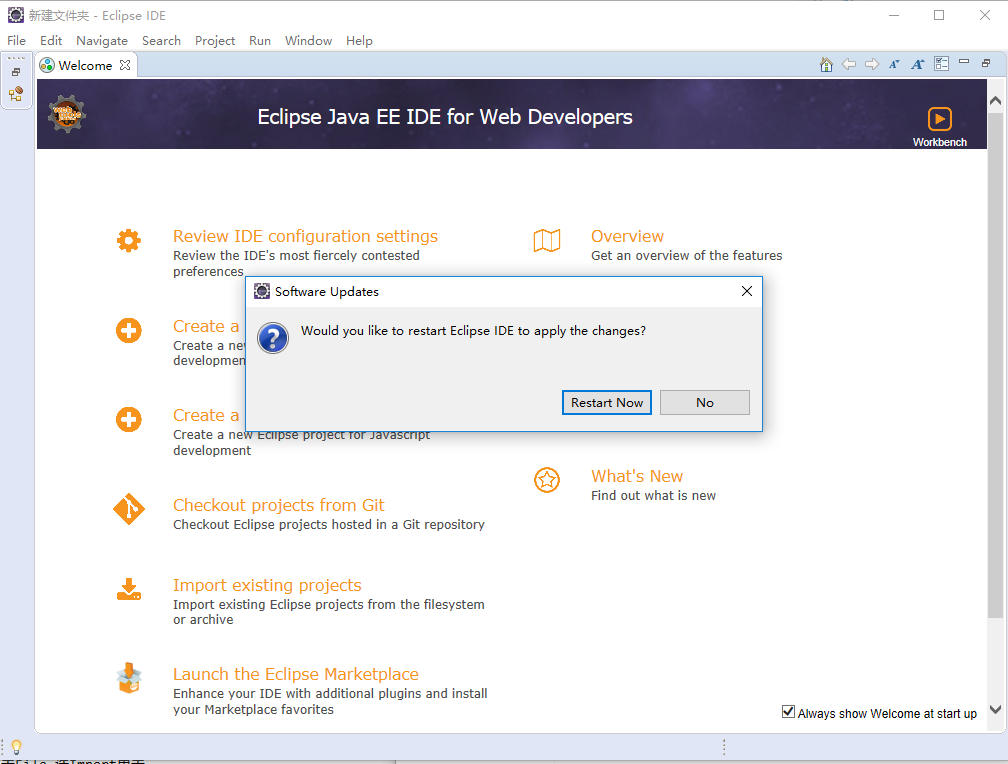This screenshot has width=1008, height=764.
Task: Click 'Get an overview of the features' text
Action: click(687, 255)
